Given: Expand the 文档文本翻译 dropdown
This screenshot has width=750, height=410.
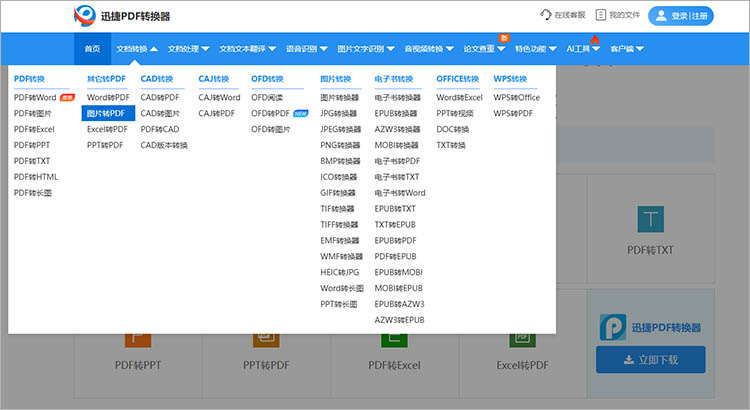Looking at the screenshot, I should 248,49.
